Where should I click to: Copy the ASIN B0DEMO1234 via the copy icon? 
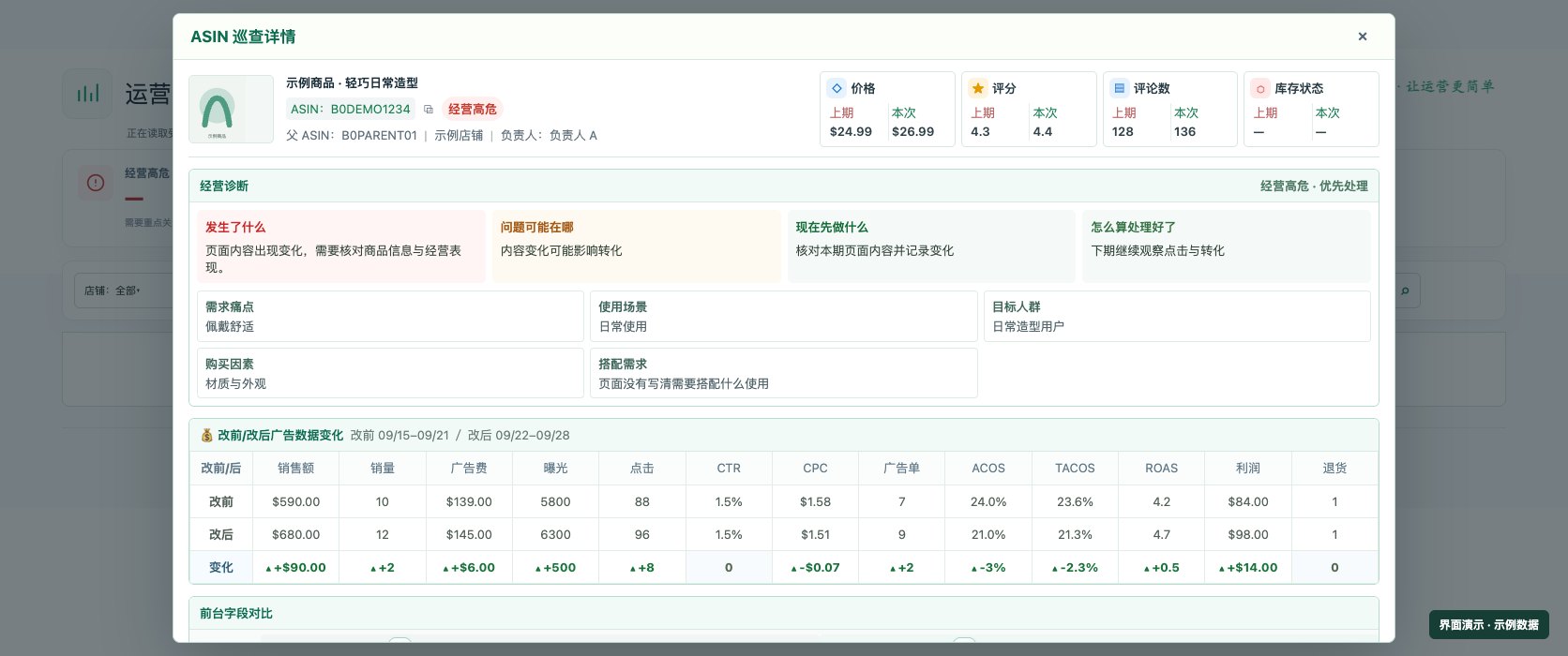[x=429, y=110]
